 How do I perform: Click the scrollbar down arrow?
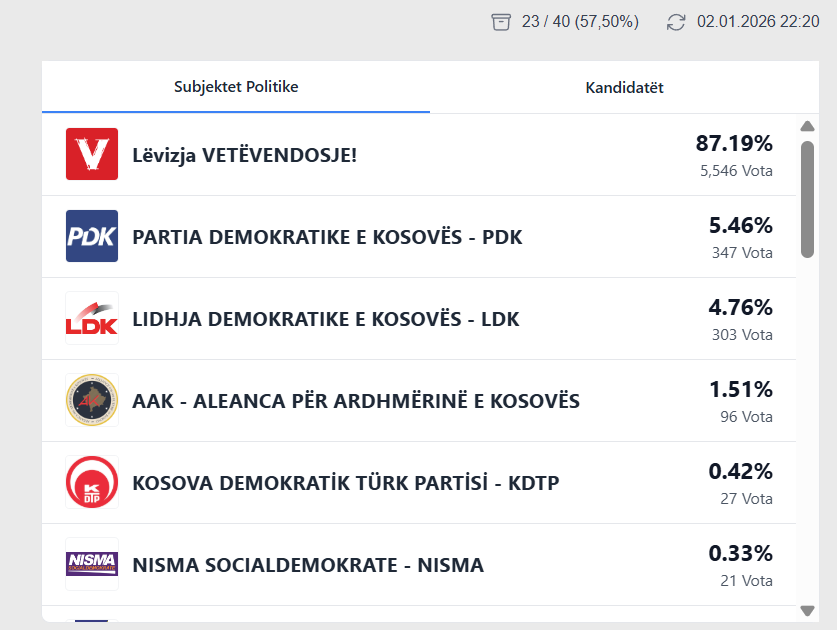pyautogui.click(x=808, y=610)
